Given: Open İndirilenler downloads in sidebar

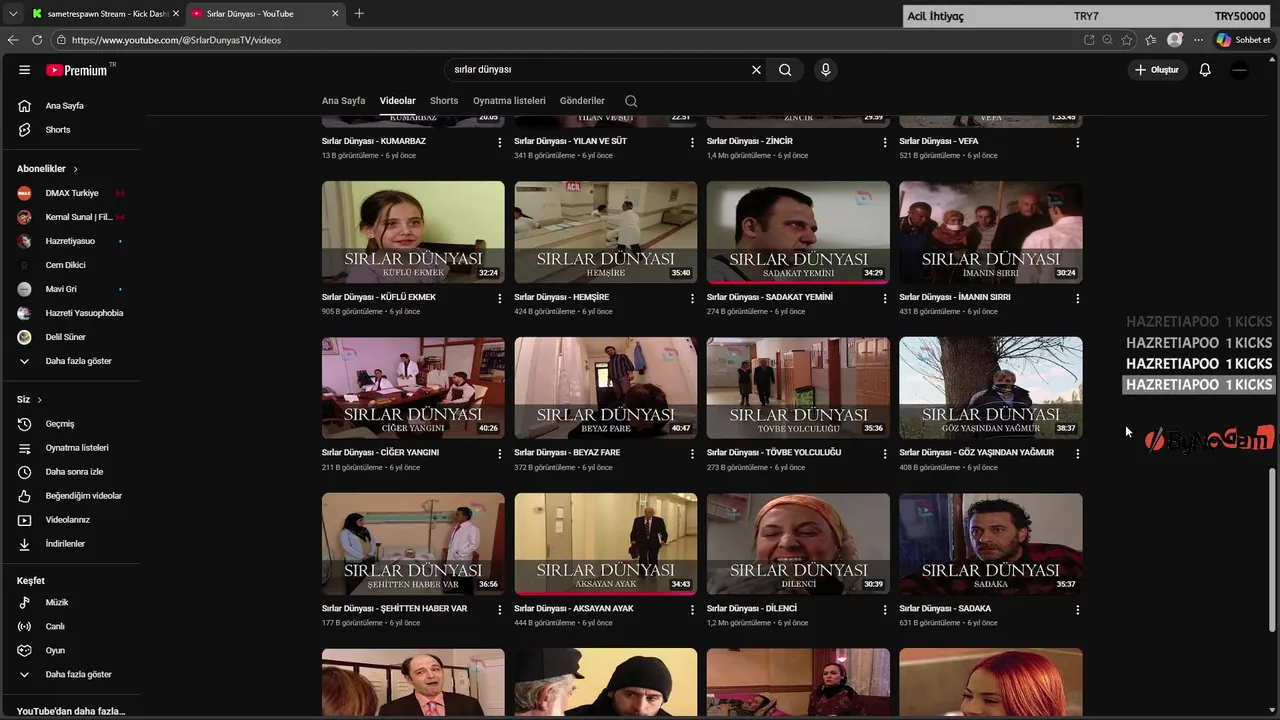Looking at the screenshot, I should coord(65,544).
